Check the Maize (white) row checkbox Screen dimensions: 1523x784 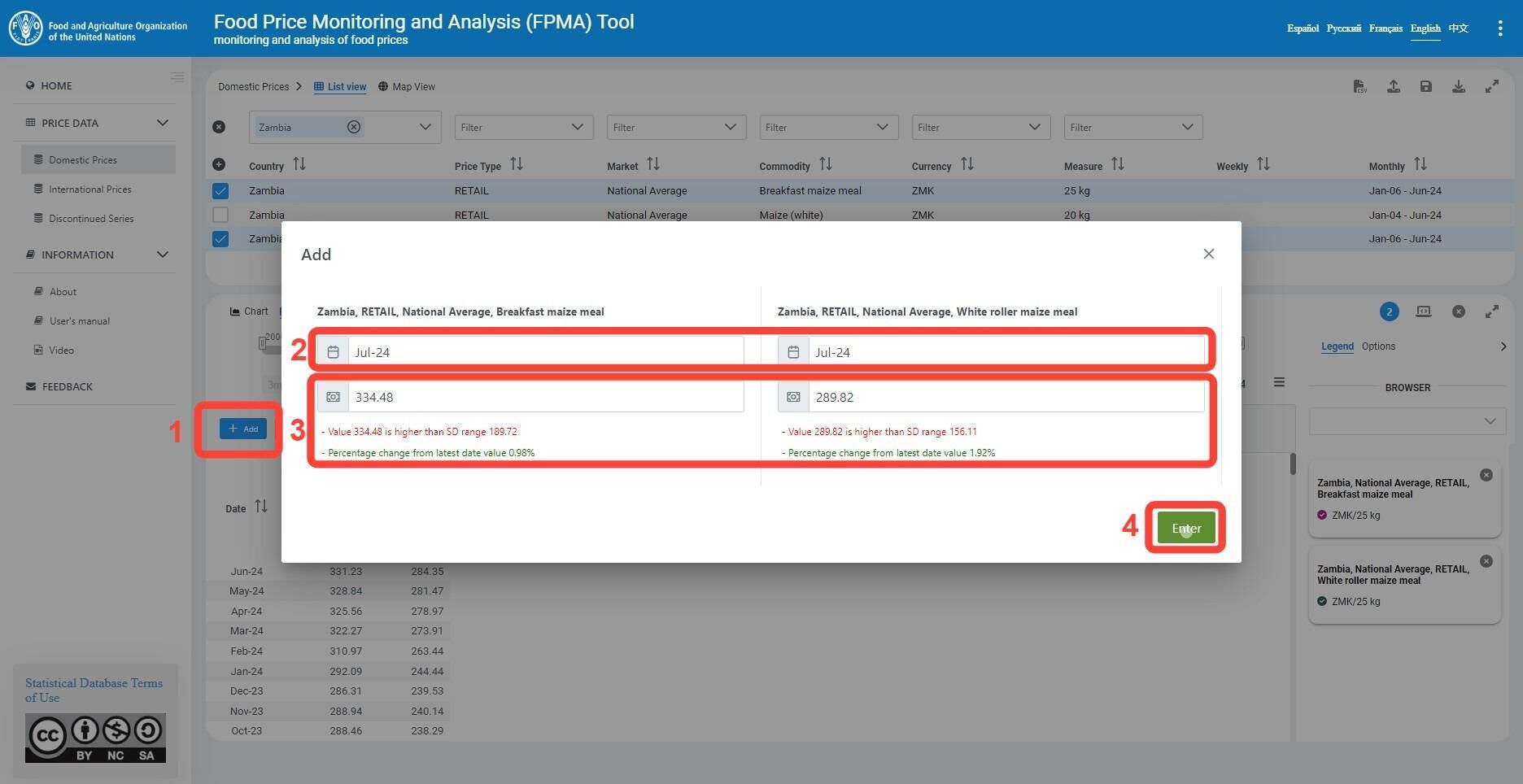(220, 215)
